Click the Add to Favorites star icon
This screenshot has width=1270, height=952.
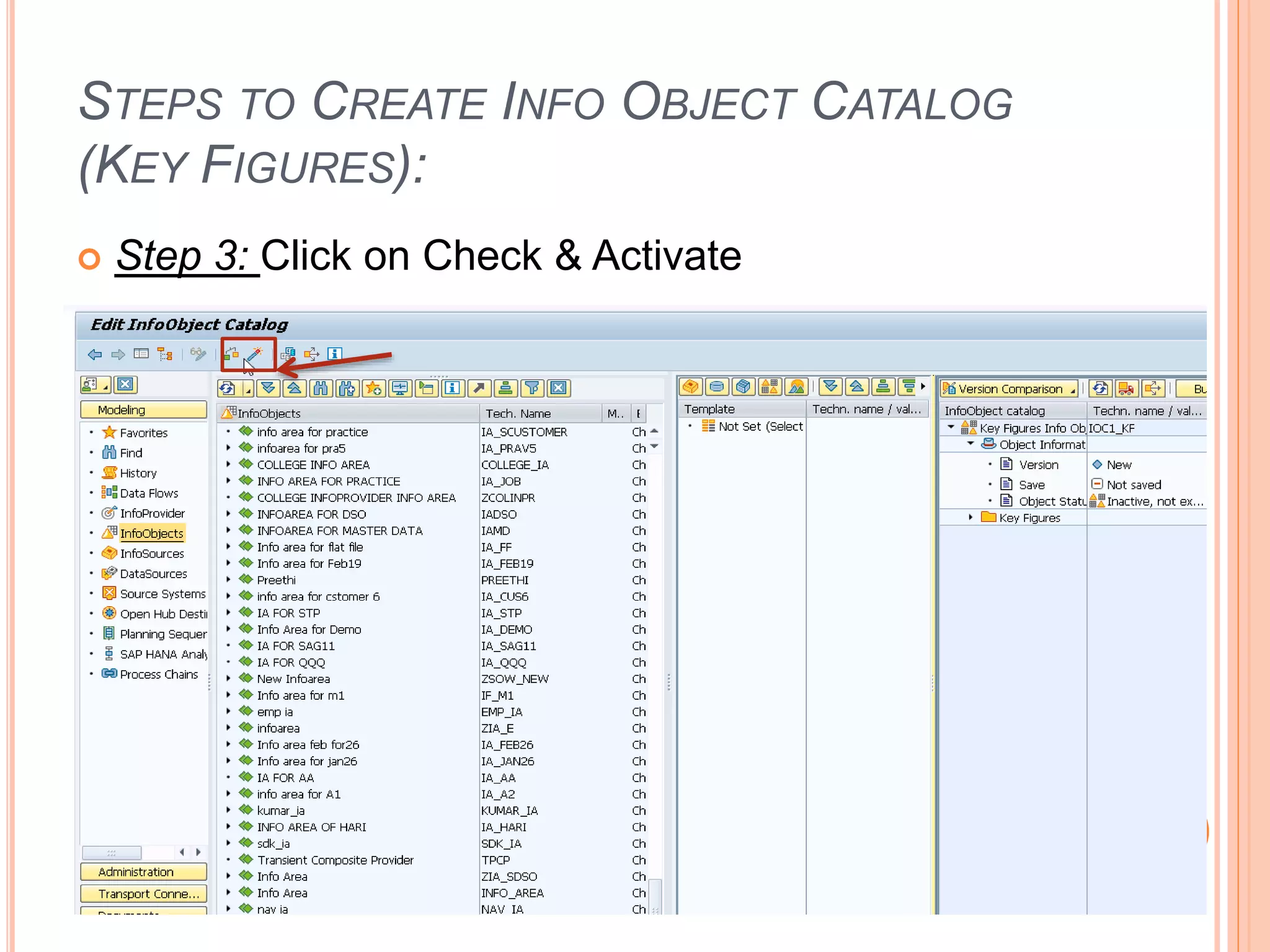click(373, 389)
